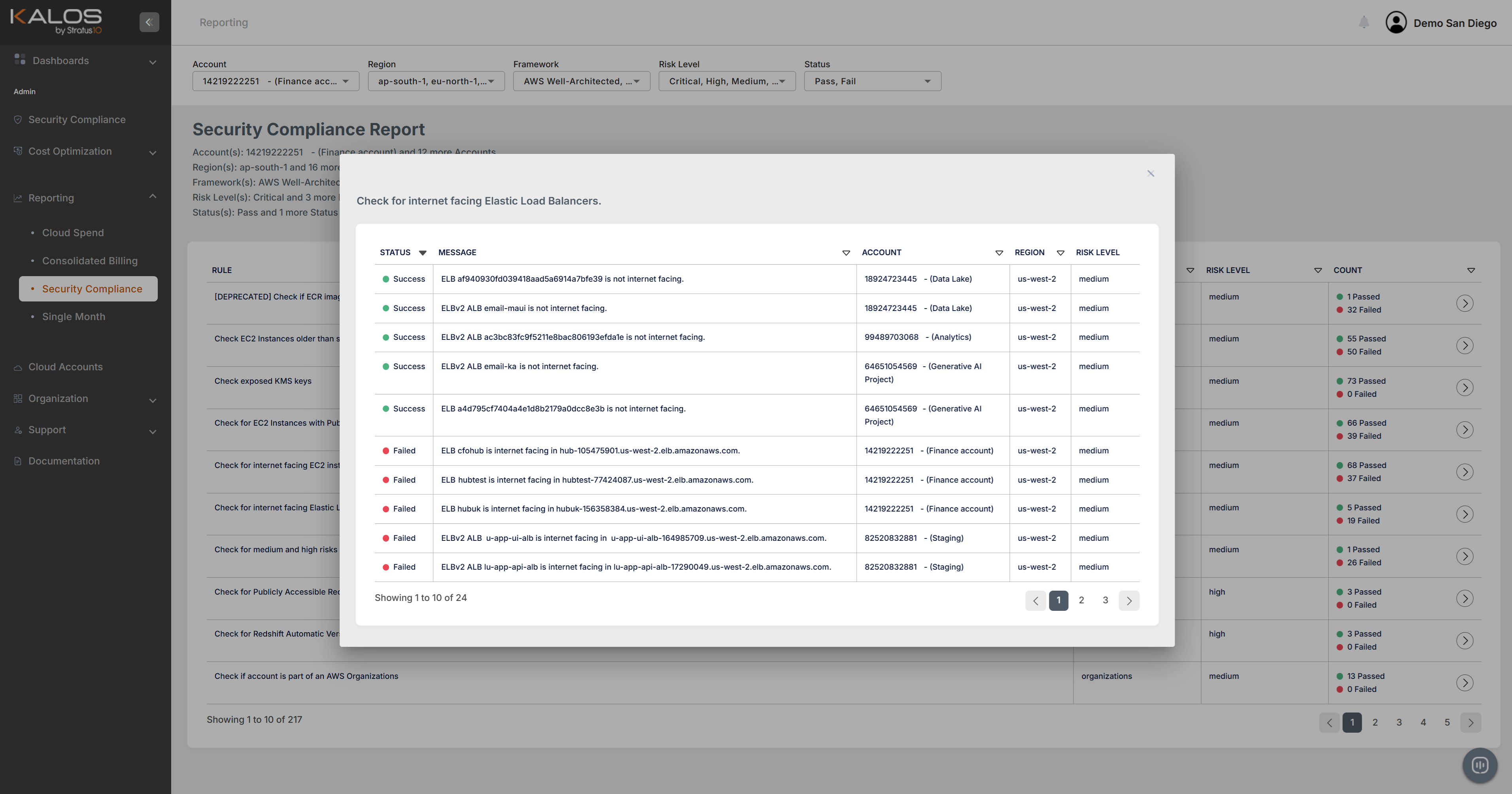Open the Status Pass, Fail dropdown
Image resolution: width=1512 pixels, height=794 pixels.
tap(872, 81)
